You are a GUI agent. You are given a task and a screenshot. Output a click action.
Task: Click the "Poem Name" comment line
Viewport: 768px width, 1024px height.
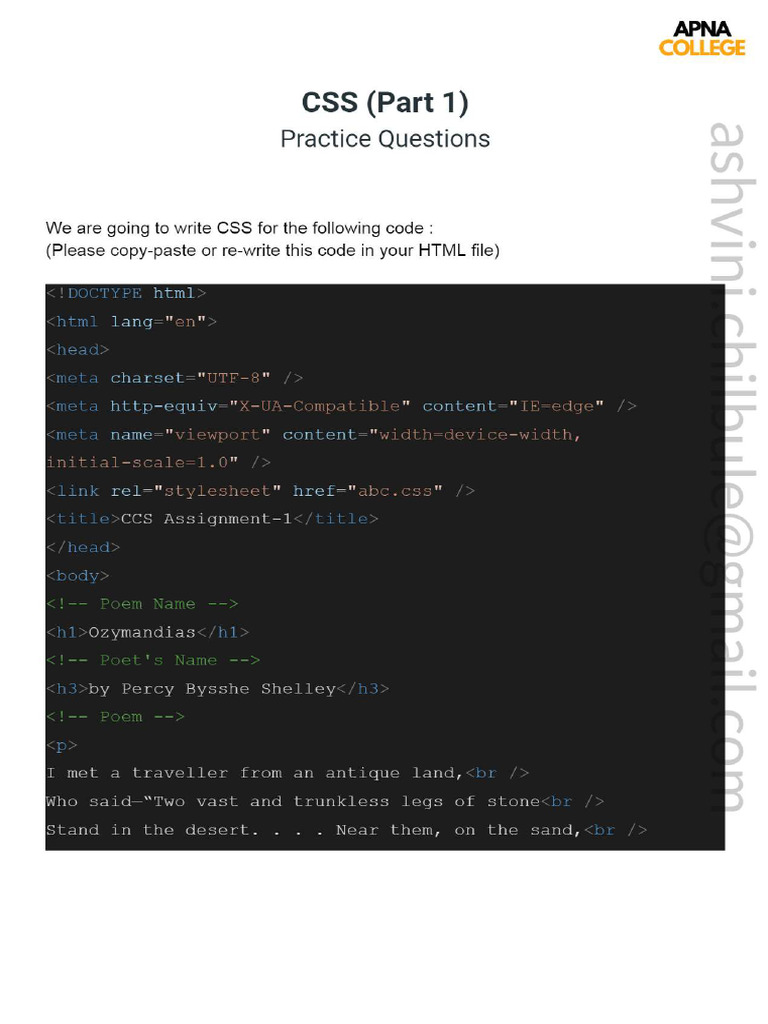click(142, 604)
